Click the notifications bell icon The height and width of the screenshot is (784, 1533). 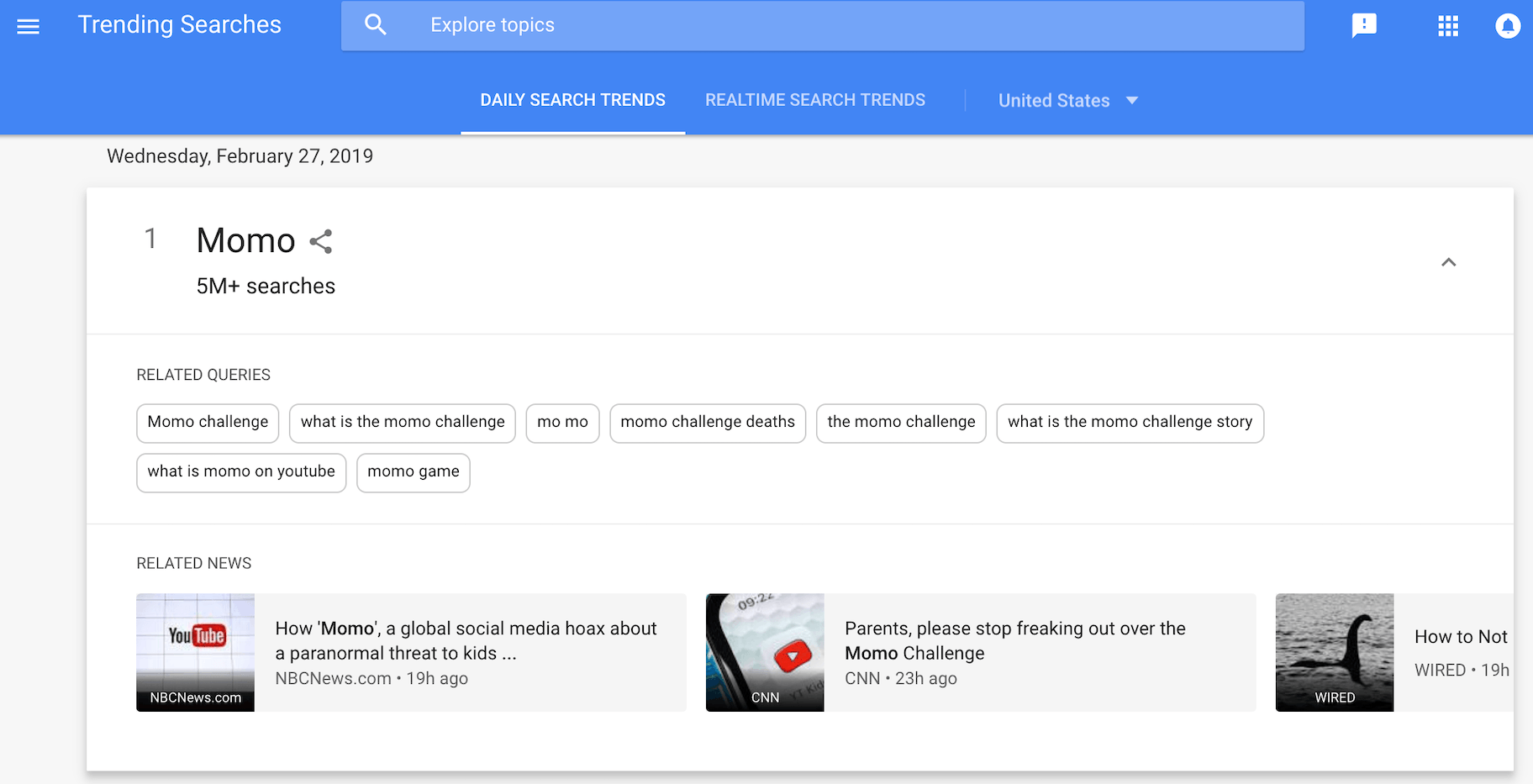[x=1507, y=26]
